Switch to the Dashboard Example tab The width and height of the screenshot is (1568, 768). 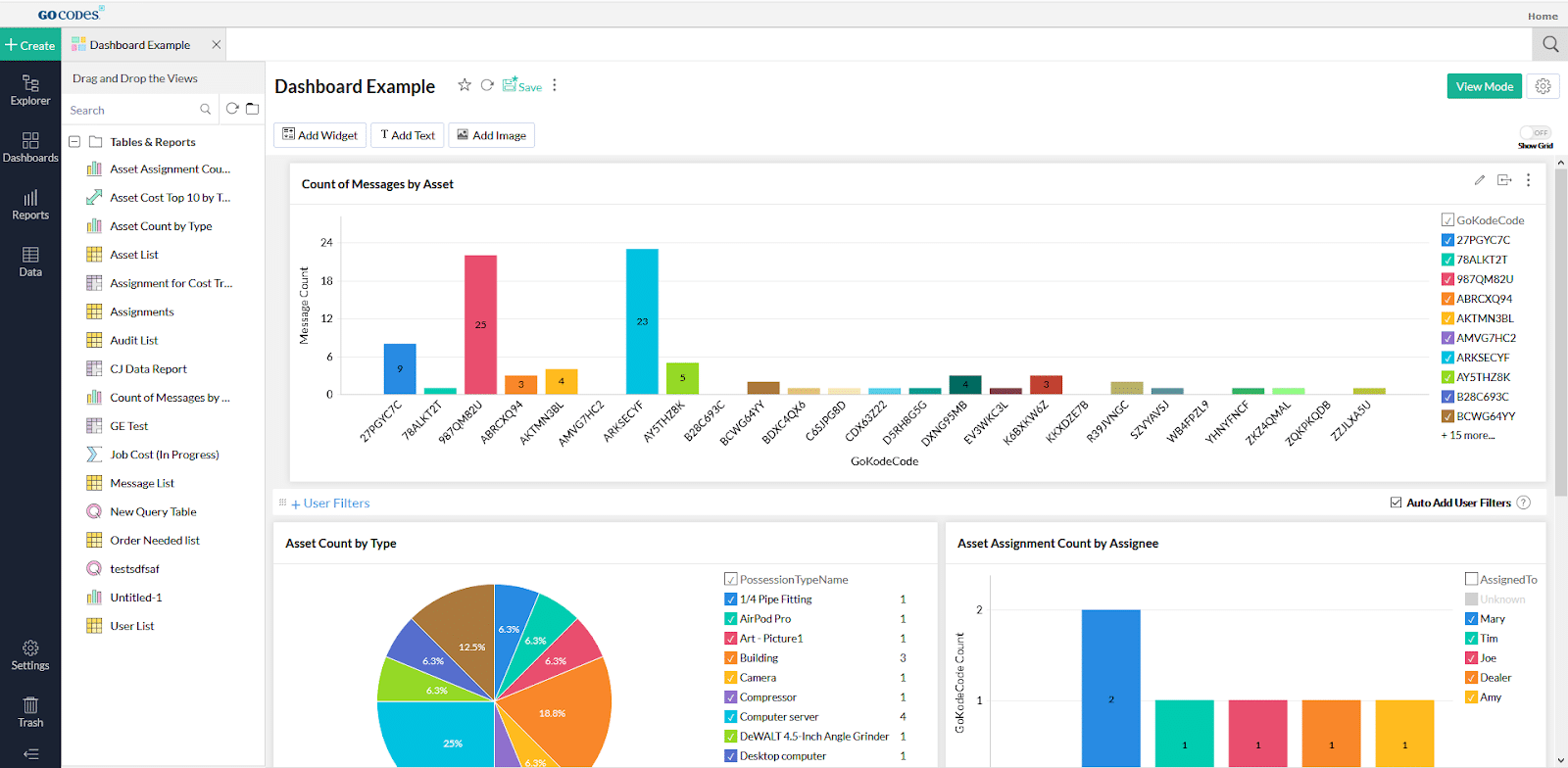(140, 45)
